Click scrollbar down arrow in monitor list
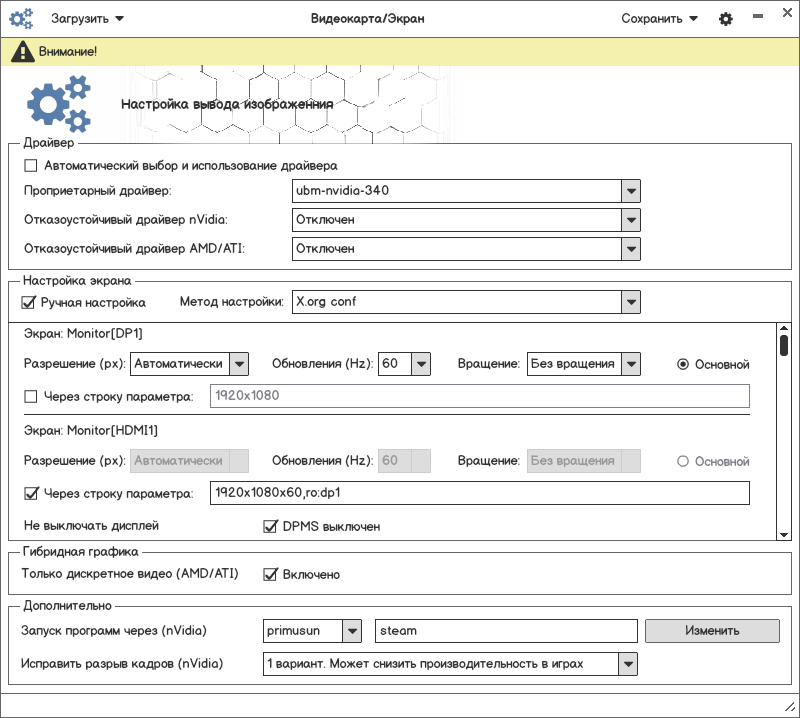Screen dimensions: 800x718 coord(784,535)
